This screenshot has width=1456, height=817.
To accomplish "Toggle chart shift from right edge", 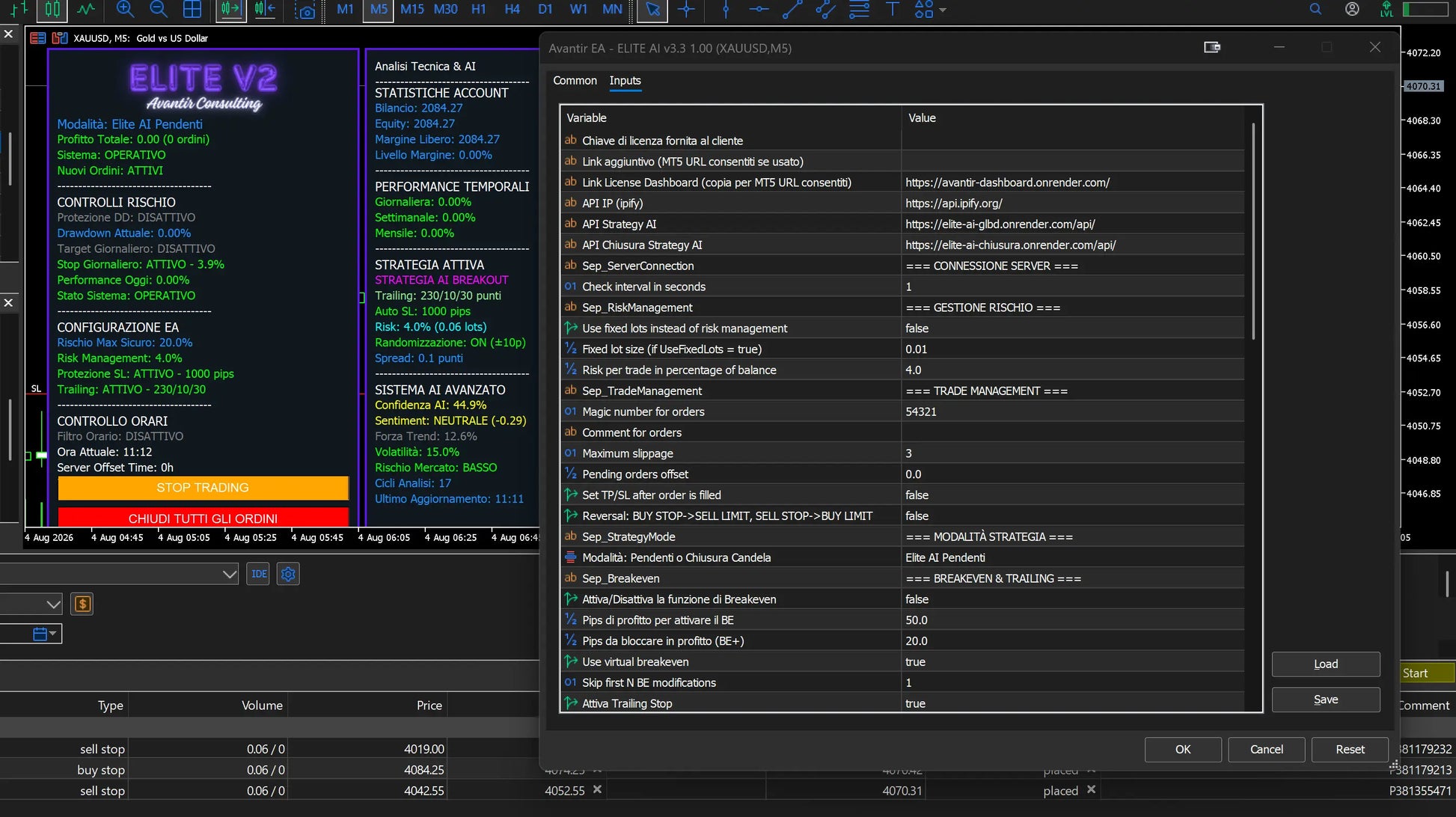I will click(264, 10).
